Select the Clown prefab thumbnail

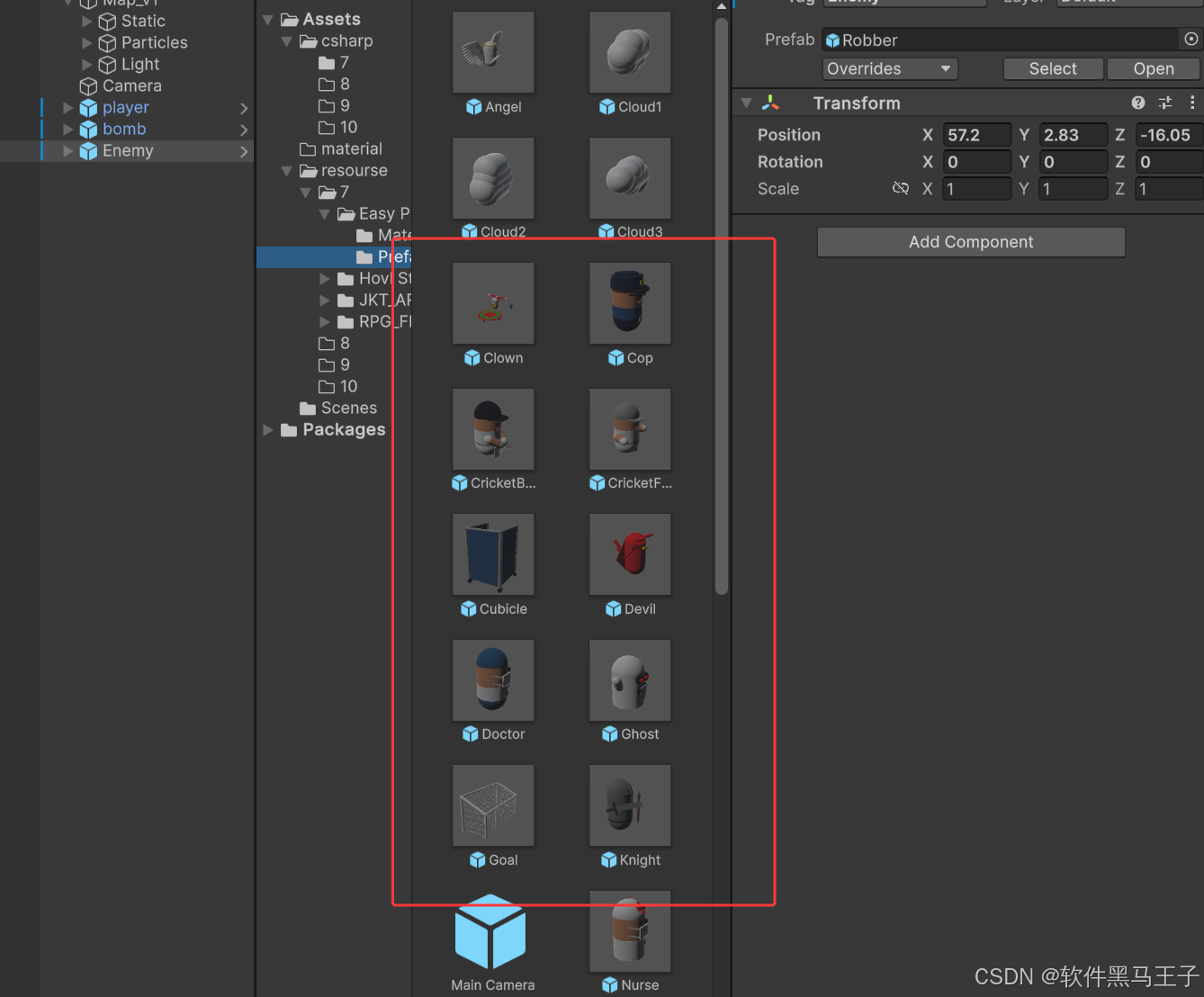[x=493, y=303]
